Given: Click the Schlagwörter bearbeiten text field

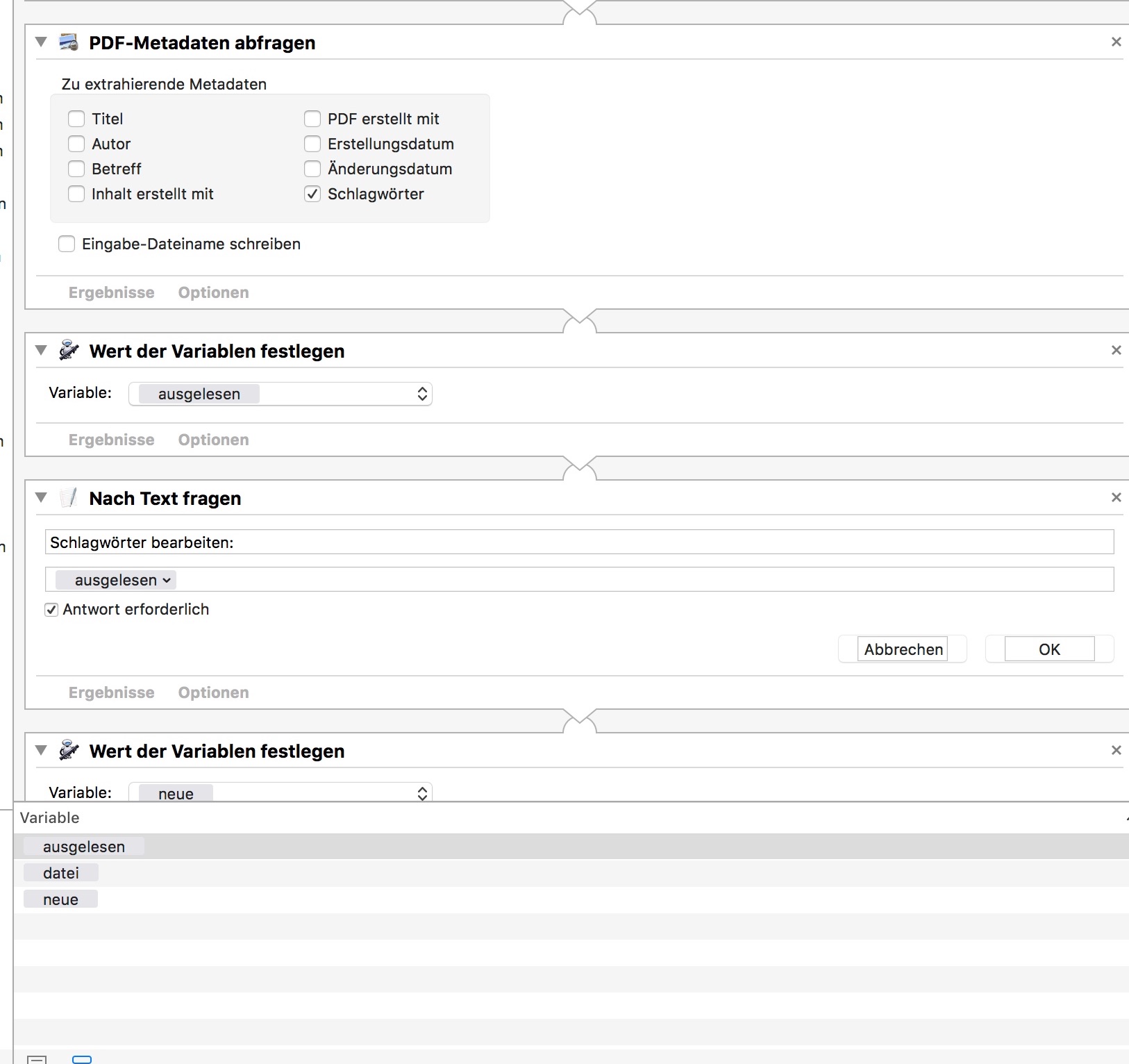Looking at the screenshot, I should point(579,542).
